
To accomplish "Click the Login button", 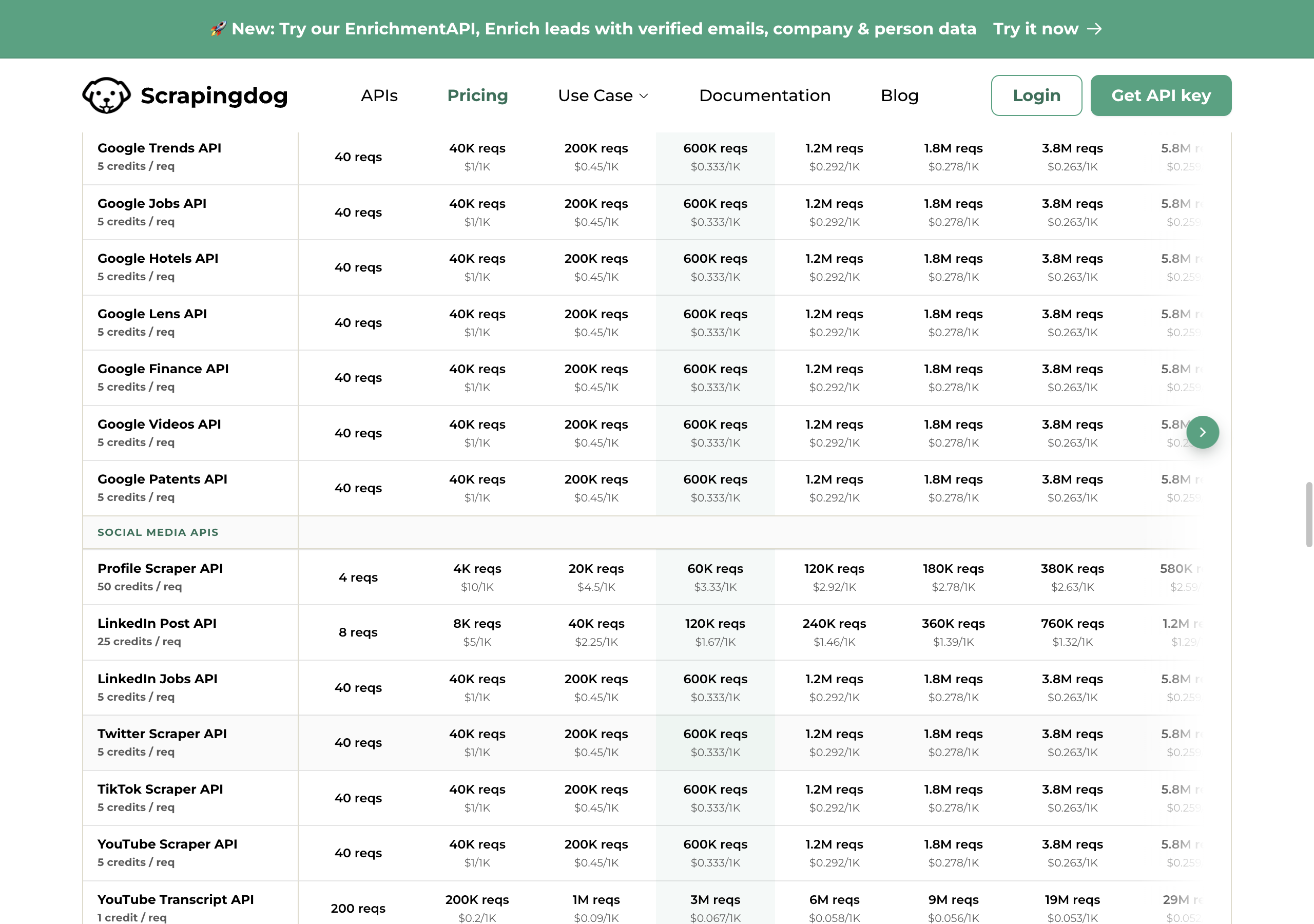I will tap(1036, 95).
